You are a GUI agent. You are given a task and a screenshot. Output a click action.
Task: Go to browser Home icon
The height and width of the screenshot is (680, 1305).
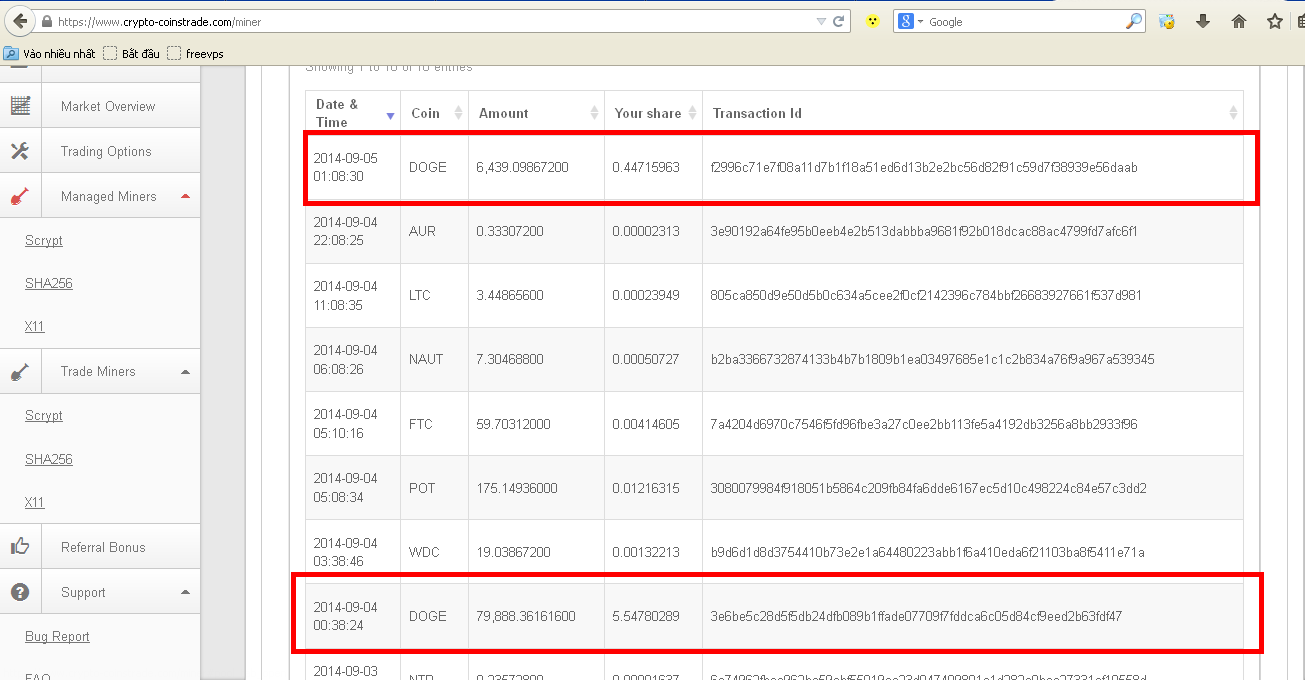point(1239,21)
